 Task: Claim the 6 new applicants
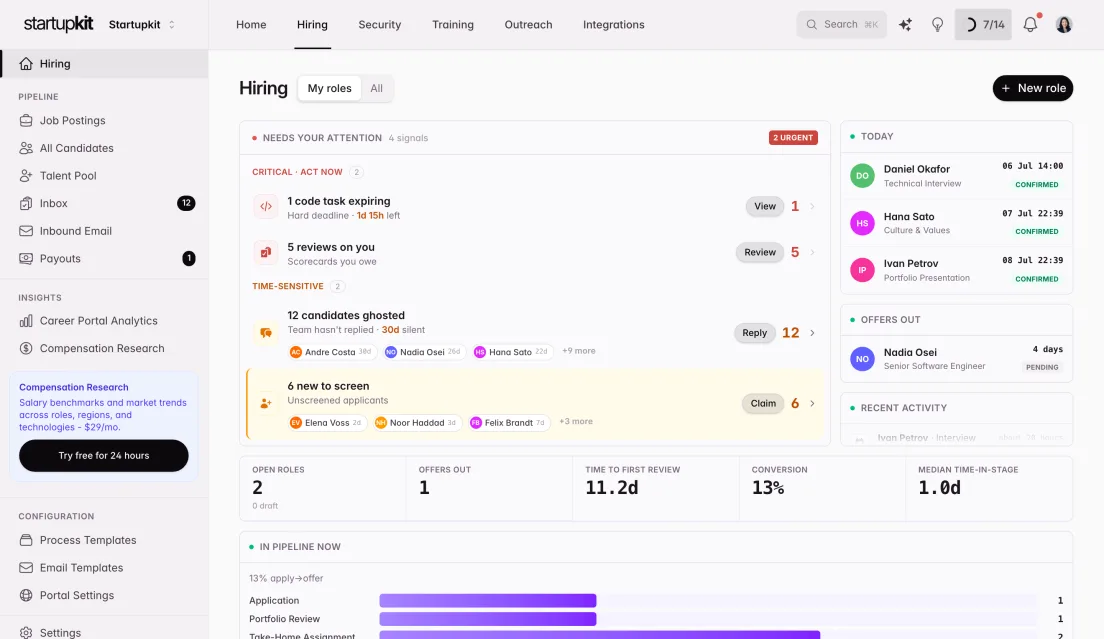click(x=763, y=403)
